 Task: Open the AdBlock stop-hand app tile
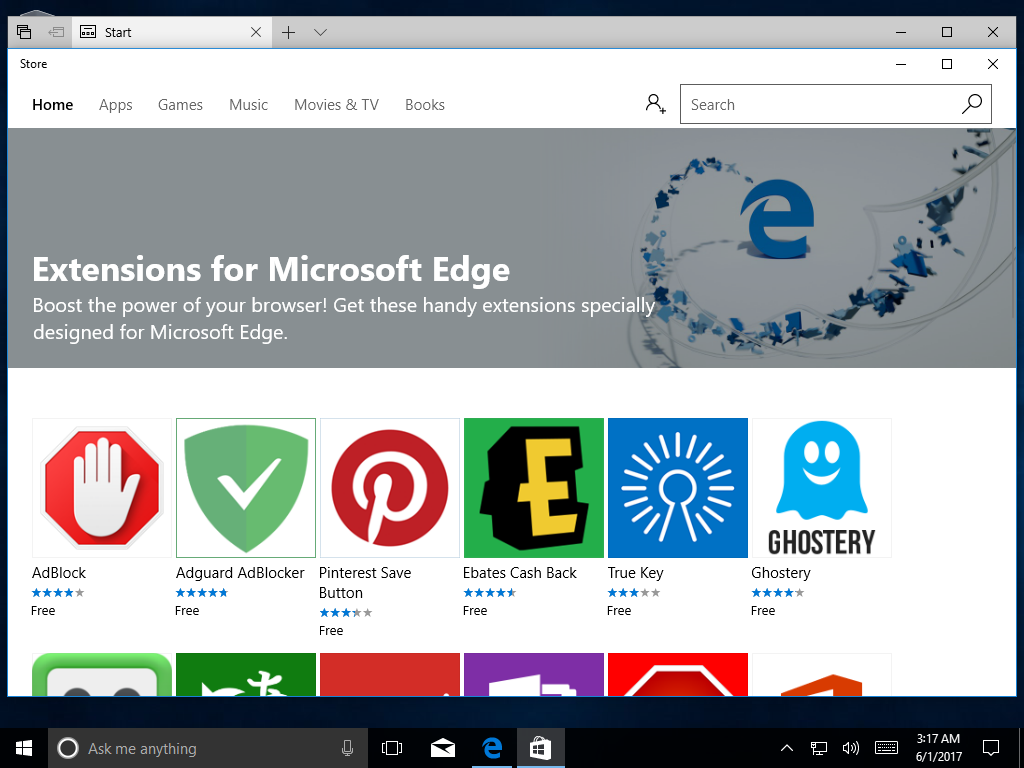pyautogui.click(x=102, y=488)
